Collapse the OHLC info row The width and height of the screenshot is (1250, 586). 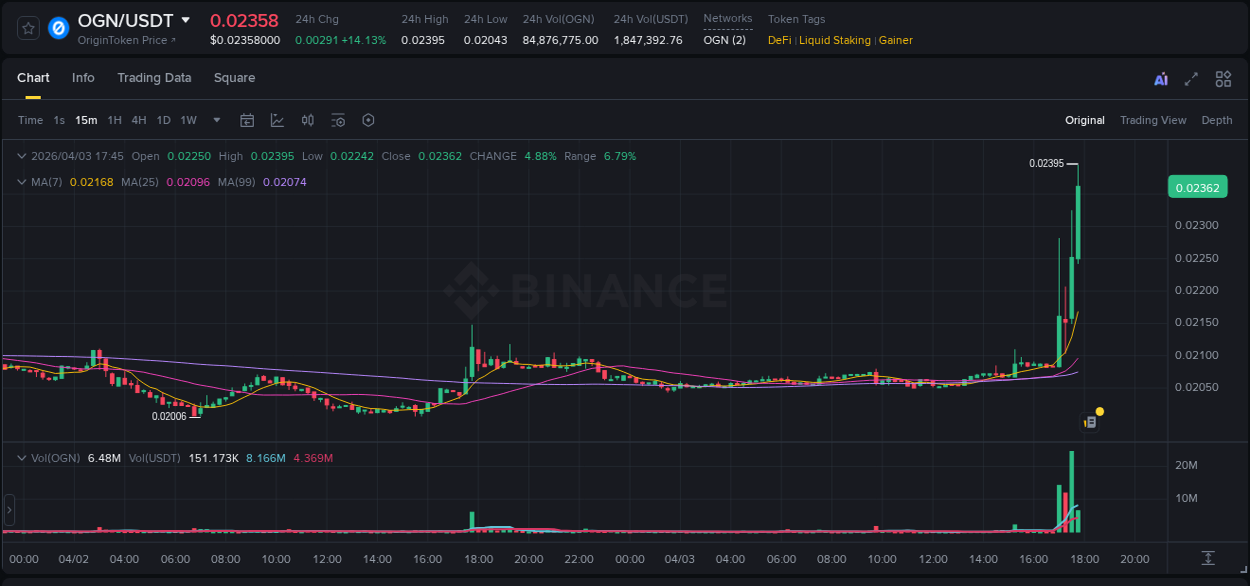[21, 156]
